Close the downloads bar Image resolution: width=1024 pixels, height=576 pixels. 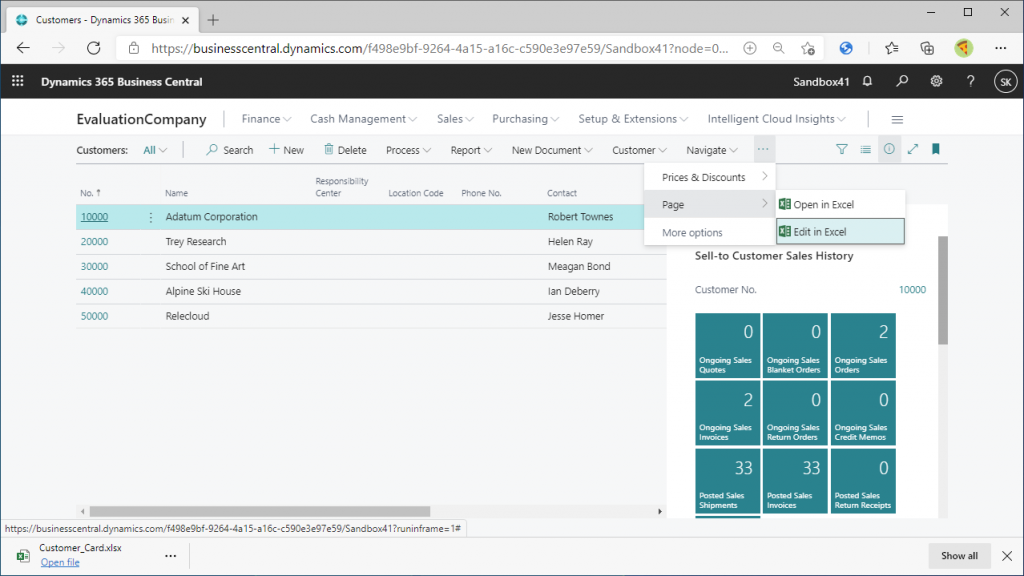coord(1007,556)
